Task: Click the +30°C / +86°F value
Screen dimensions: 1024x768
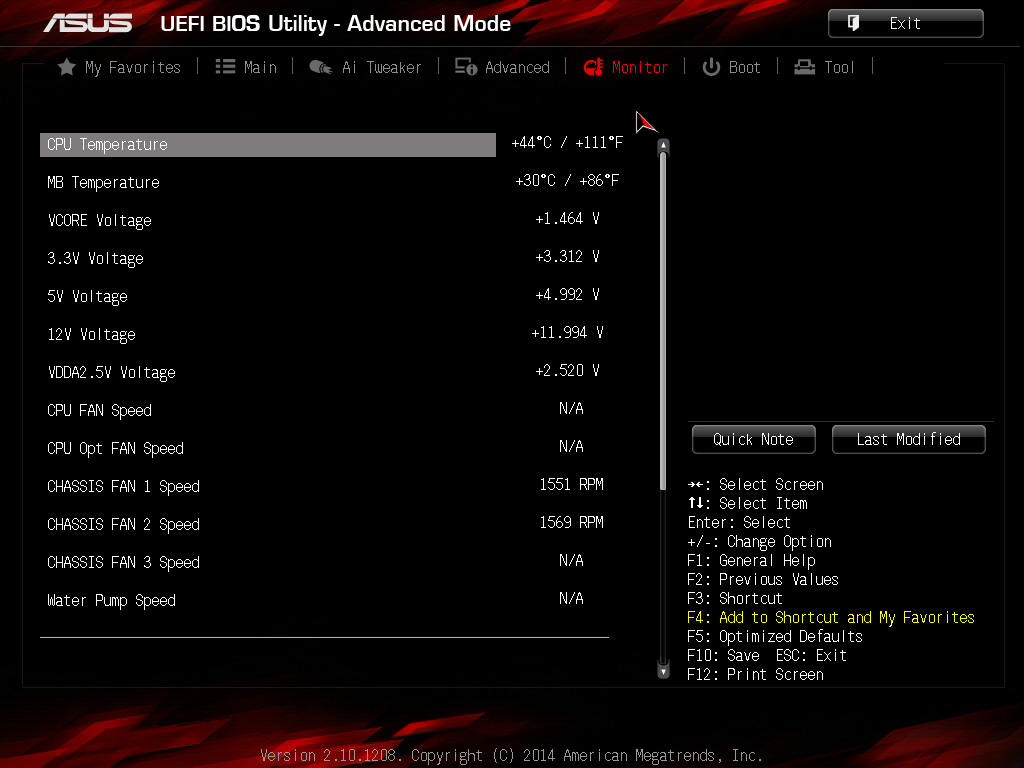Action: (x=567, y=181)
